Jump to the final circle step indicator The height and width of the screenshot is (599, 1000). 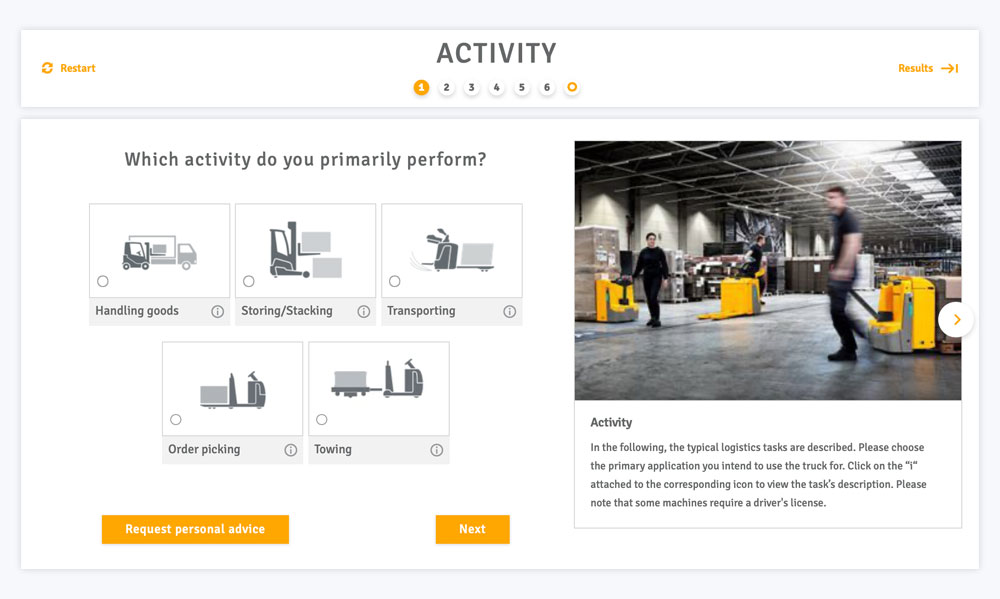coord(572,88)
